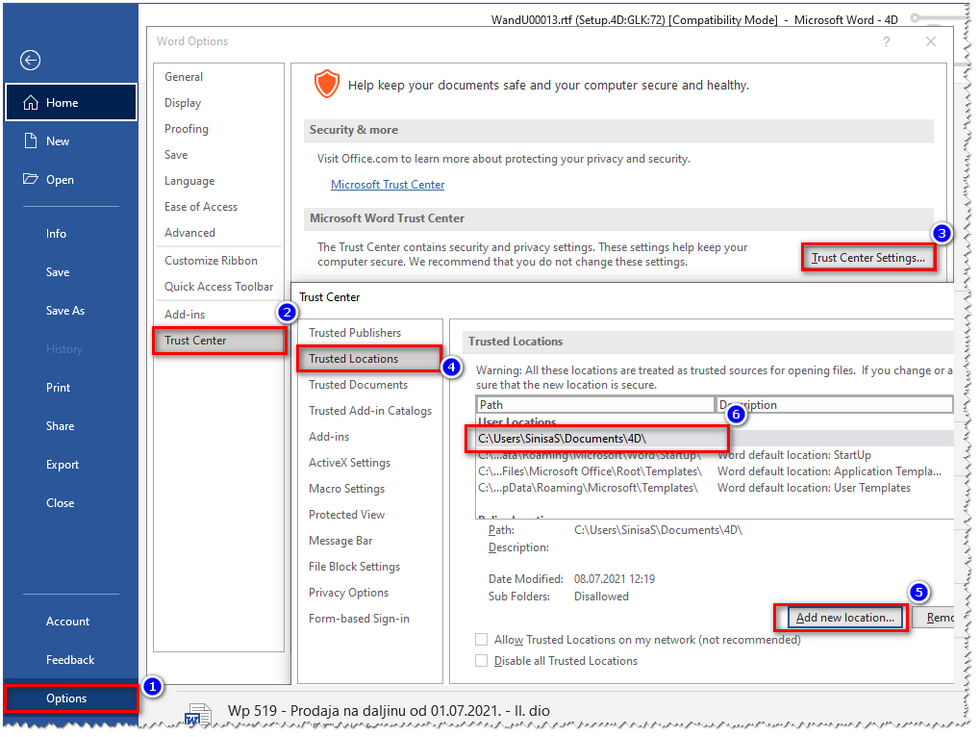Open the Print page
Image resolution: width=980 pixels, height=737 pixels.
coord(58,388)
